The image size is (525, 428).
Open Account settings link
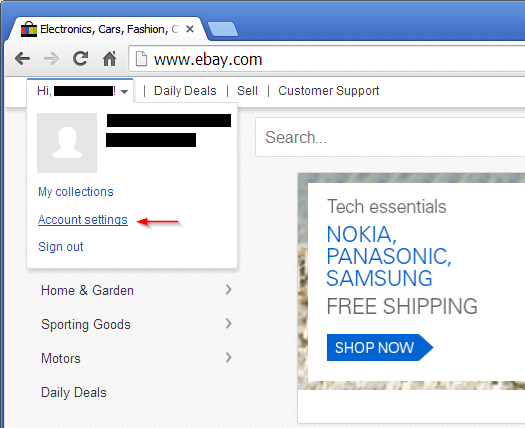[x=83, y=220]
